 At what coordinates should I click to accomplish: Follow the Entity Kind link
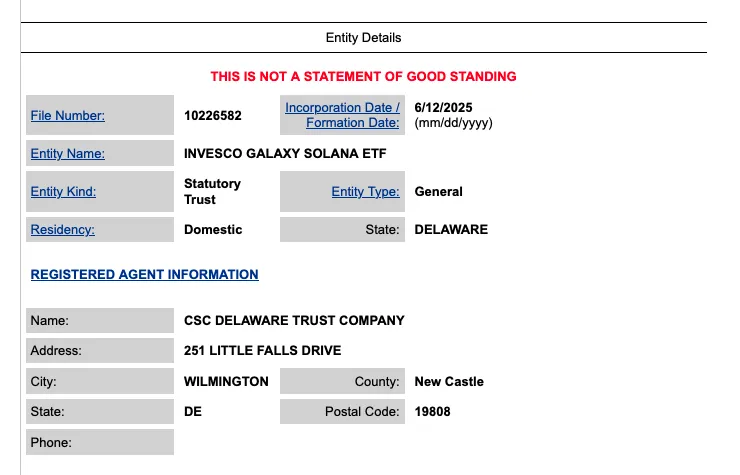tap(63, 192)
